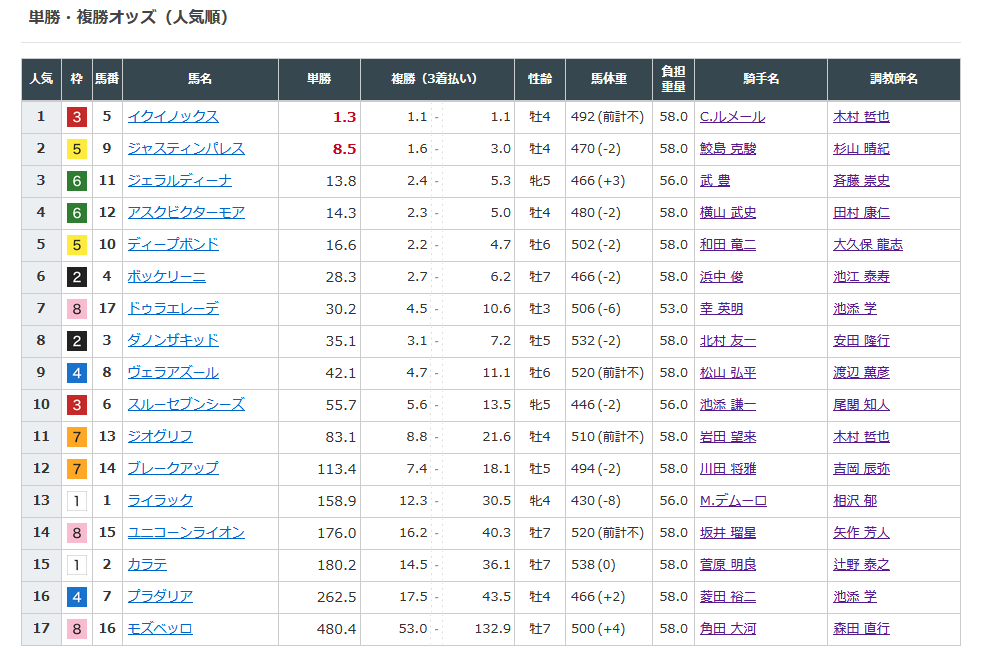This screenshot has height=663, width=990.
Task: Open horse link ブレークアップ
Action: (x=173, y=469)
